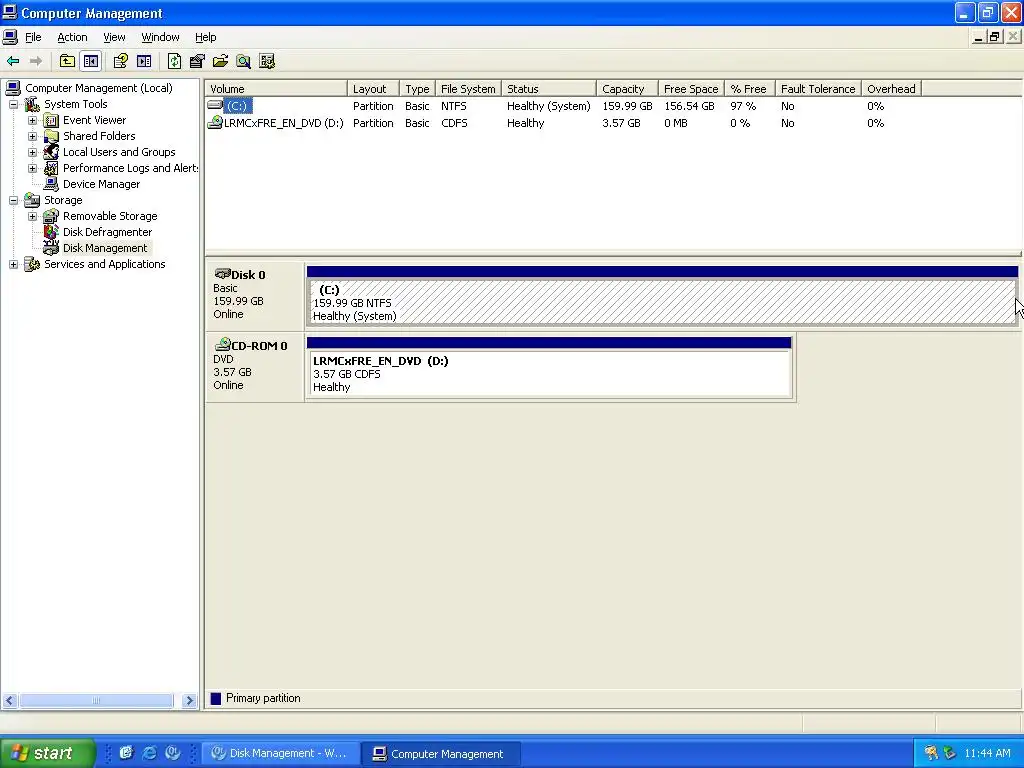Expand the Shared Folders node
The image size is (1024, 768).
[32, 136]
